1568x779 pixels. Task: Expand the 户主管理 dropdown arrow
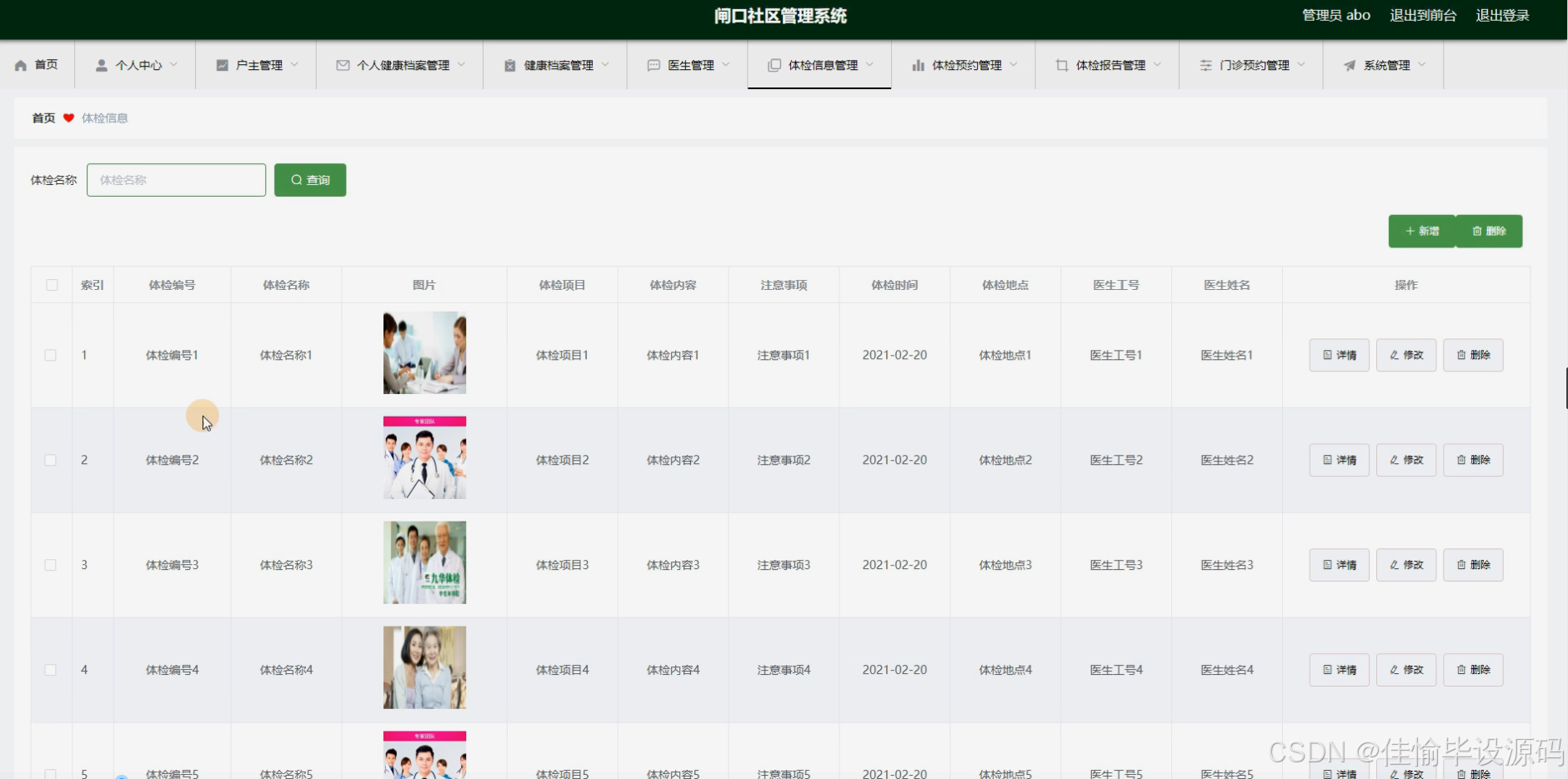pos(294,64)
